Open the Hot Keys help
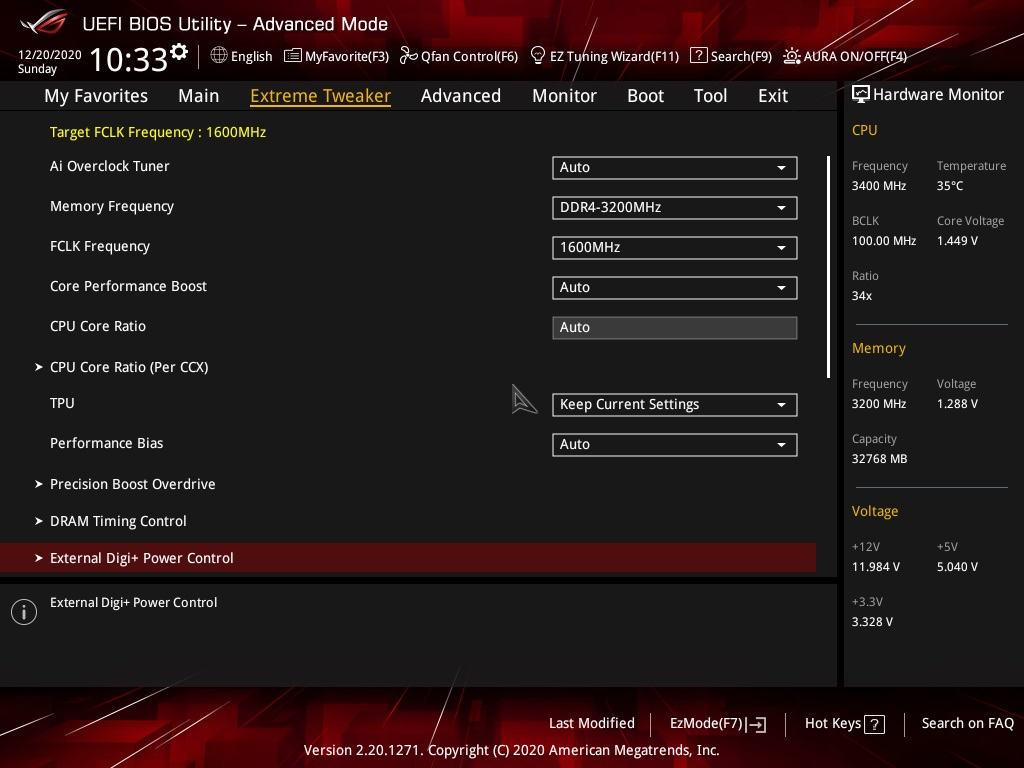The image size is (1024, 768). [844, 724]
